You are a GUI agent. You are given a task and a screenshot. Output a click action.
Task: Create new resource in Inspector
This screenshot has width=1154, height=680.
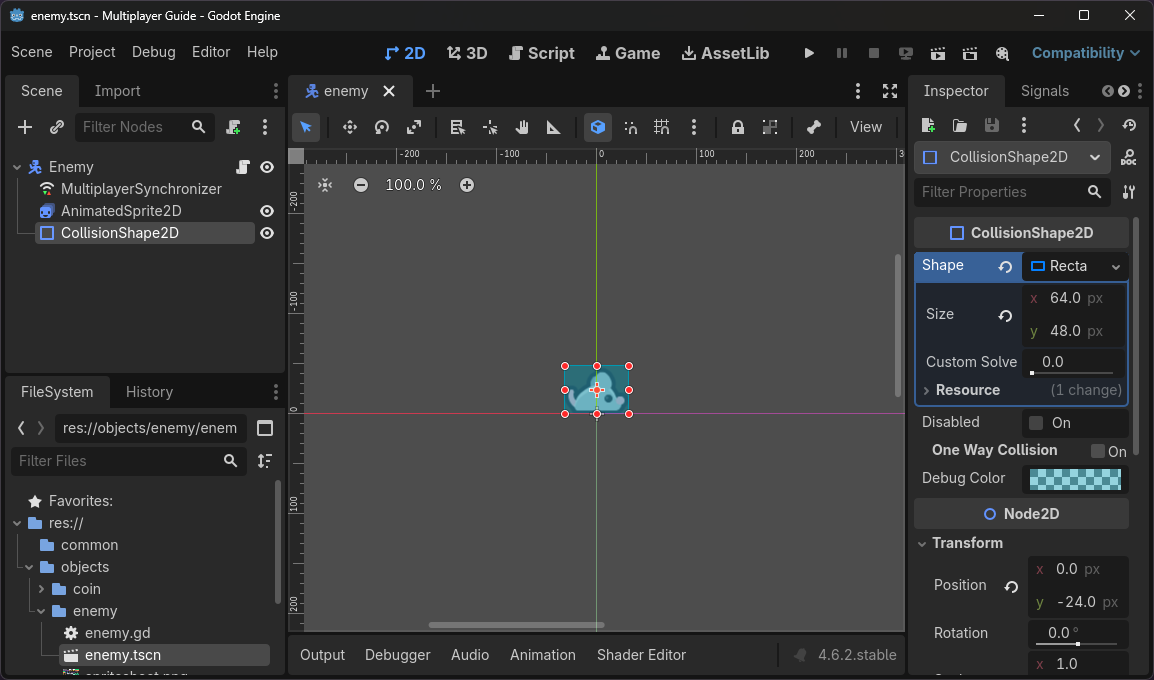click(x=928, y=125)
